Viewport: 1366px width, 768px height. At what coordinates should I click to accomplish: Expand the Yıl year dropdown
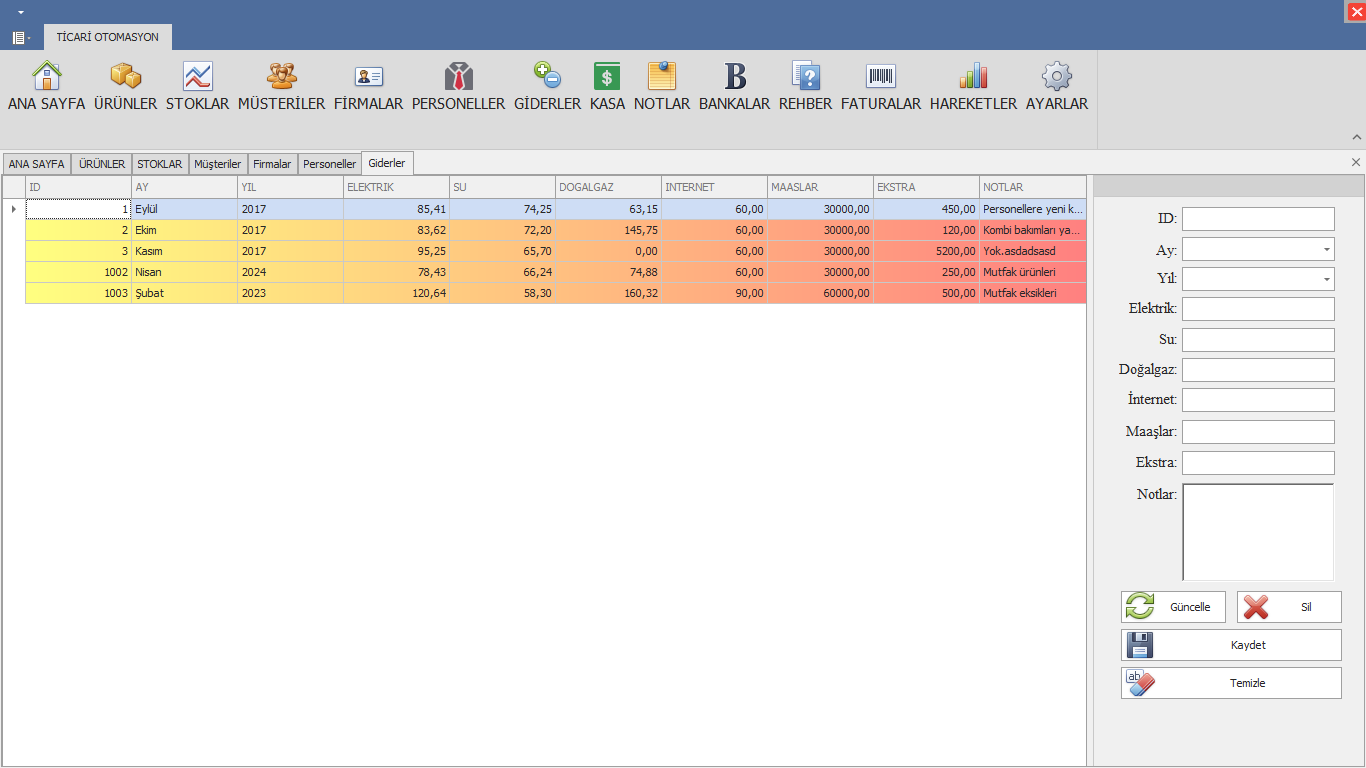(x=1326, y=279)
